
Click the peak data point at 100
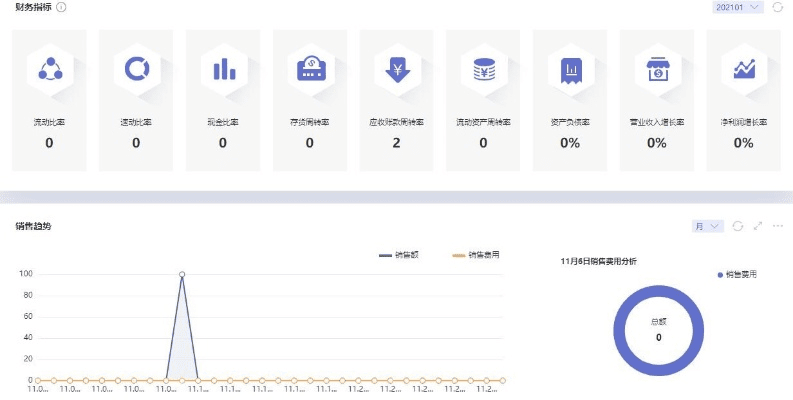pos(182,274)
